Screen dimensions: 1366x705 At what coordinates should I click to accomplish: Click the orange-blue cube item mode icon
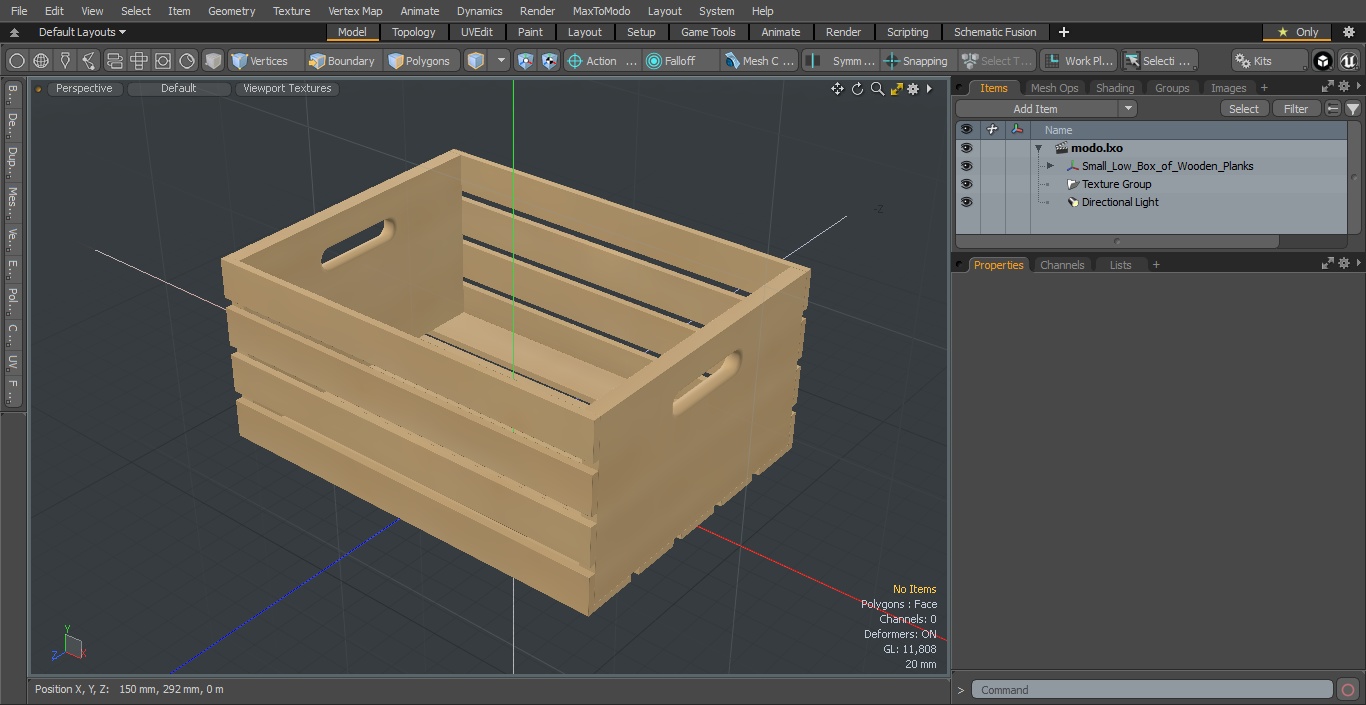click(x=476, y=61)
